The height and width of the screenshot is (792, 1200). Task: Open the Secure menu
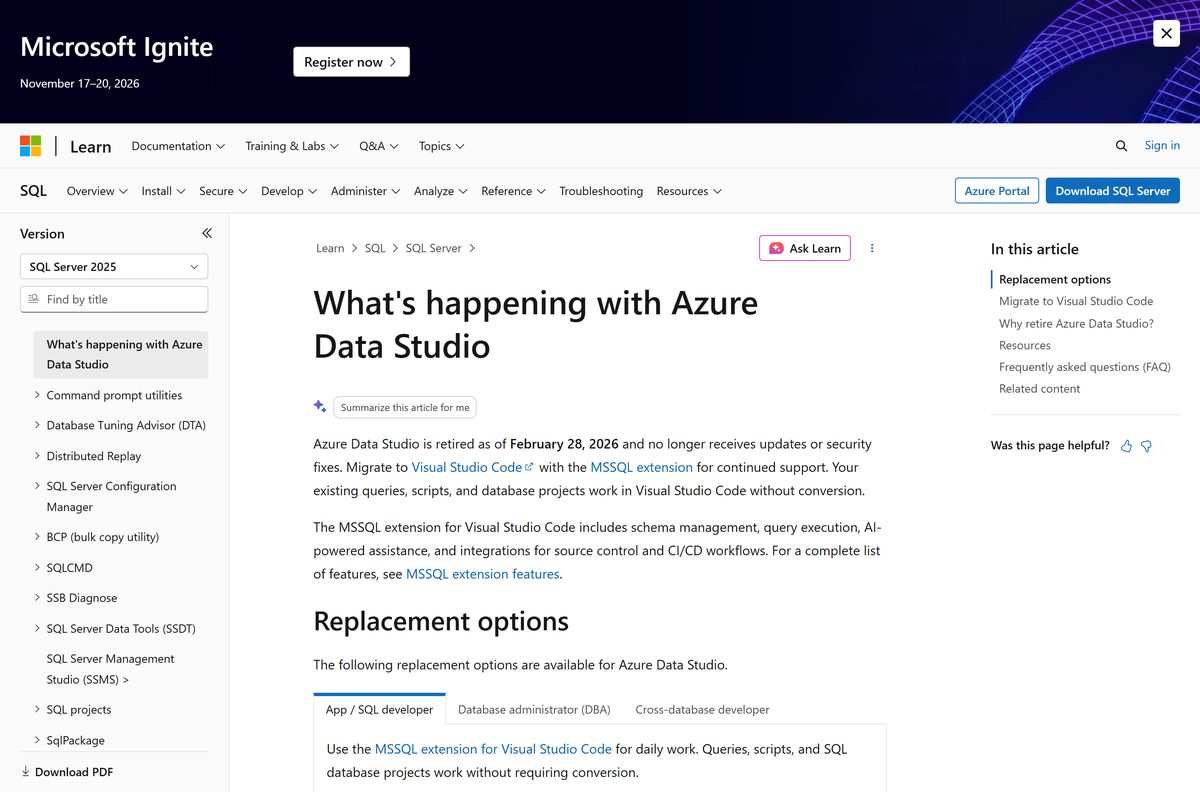click(223, 191)
